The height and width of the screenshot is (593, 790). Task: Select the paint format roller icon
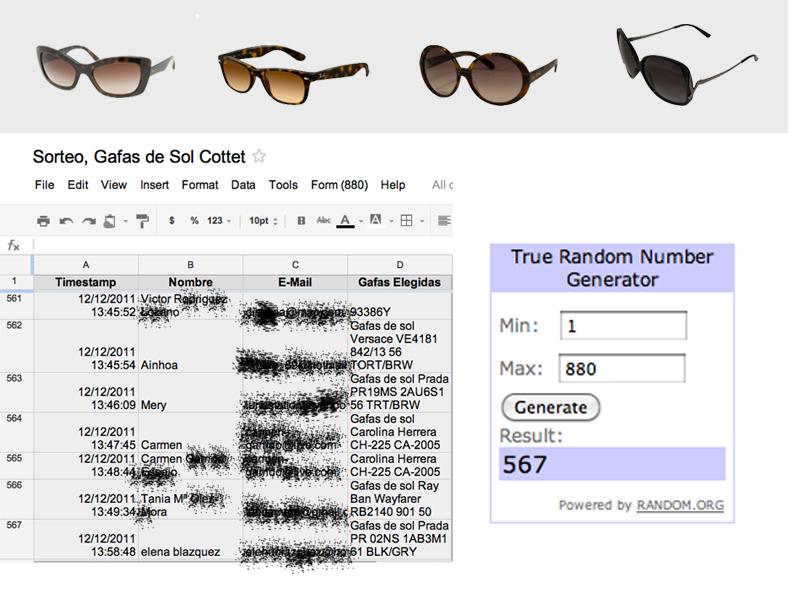143,221
